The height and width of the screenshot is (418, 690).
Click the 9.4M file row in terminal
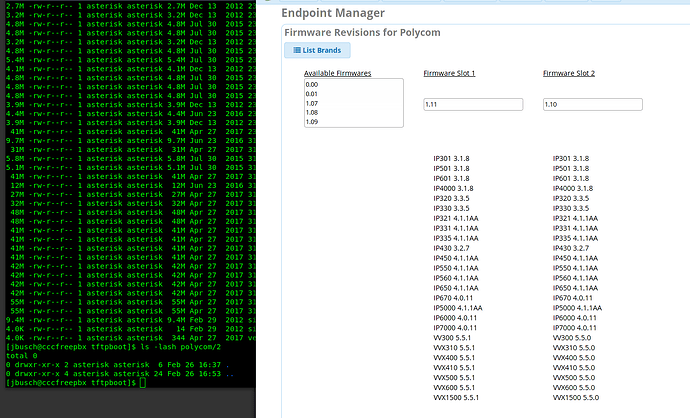click(130, 320)
